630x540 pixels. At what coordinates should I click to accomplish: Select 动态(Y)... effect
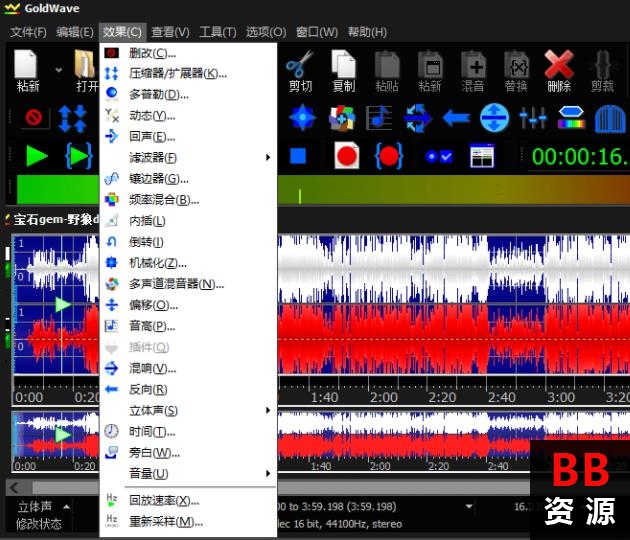pyautogui.click(x=188, y=116)
